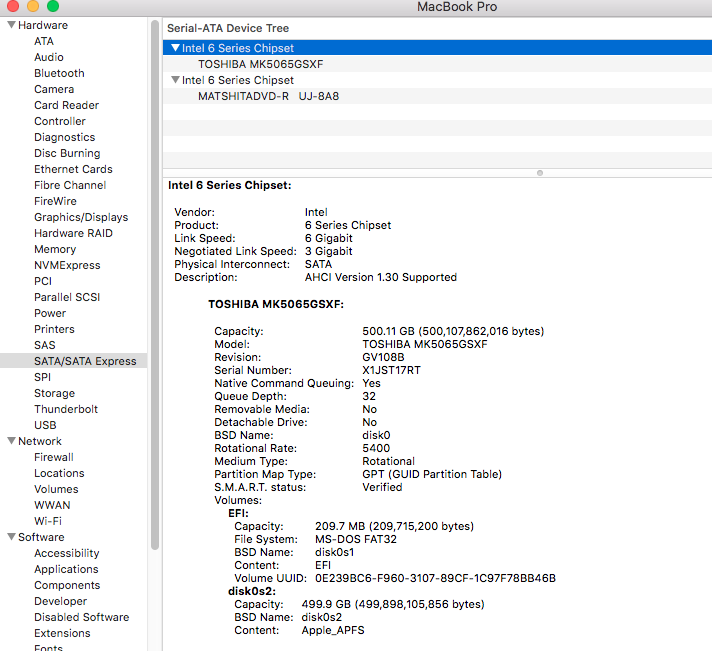Select Card Reader in the sidebar

(x=67, y=105)
